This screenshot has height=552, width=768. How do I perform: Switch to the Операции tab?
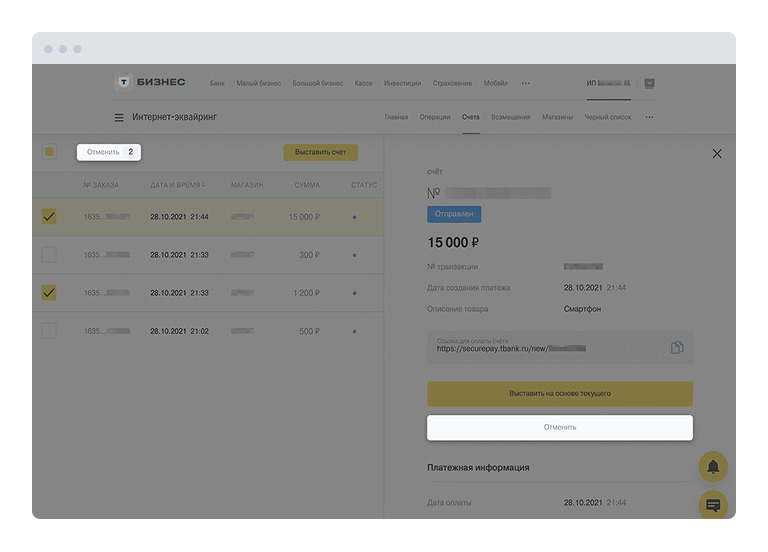(435, 117)
